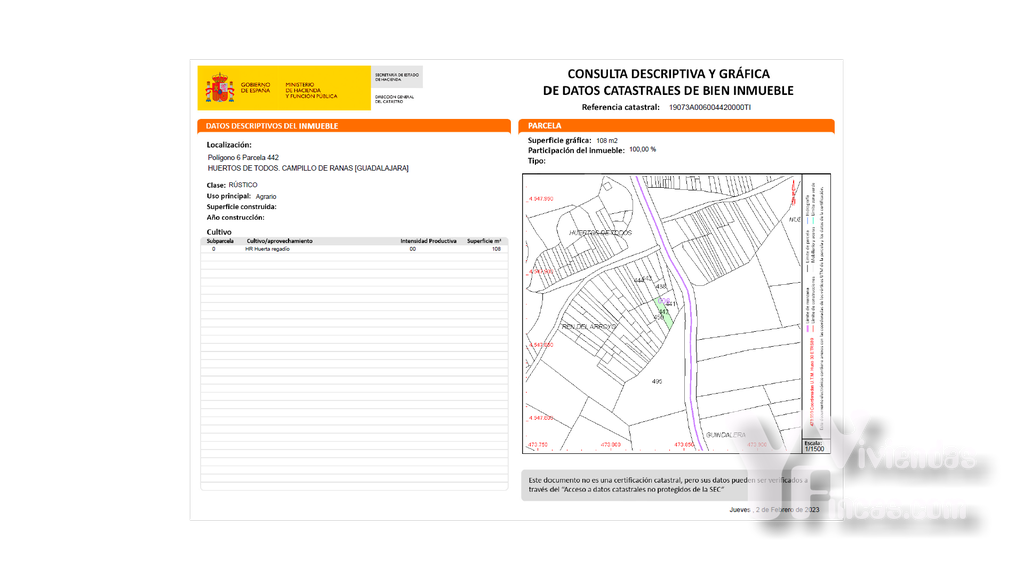Select the Datos Descriptivos del Inmueble header
This screenshot has width=1024, height=576.
pyautogui.click(x=354, y=126)
